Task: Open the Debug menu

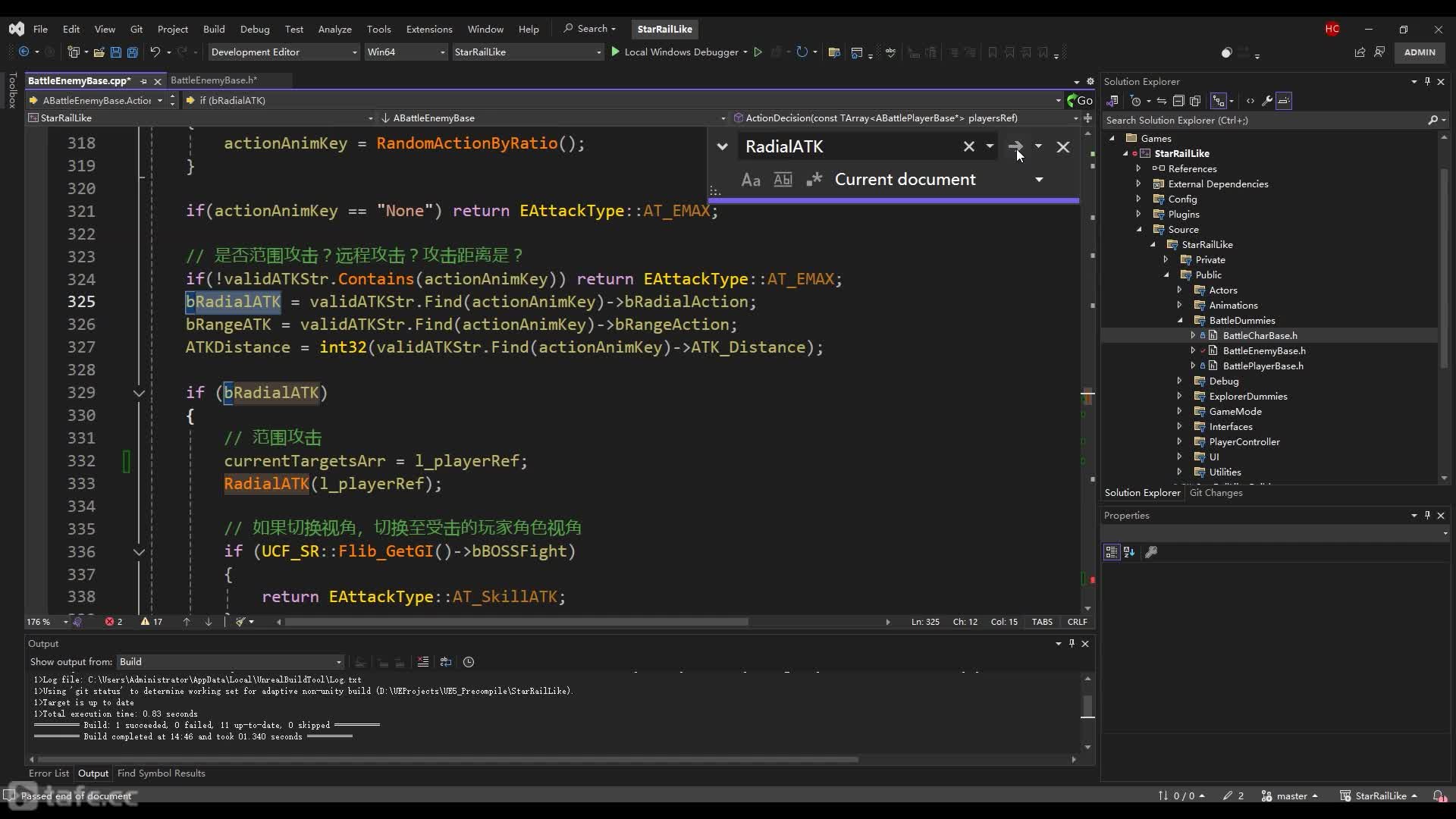Action: click(x=255, y=29)
